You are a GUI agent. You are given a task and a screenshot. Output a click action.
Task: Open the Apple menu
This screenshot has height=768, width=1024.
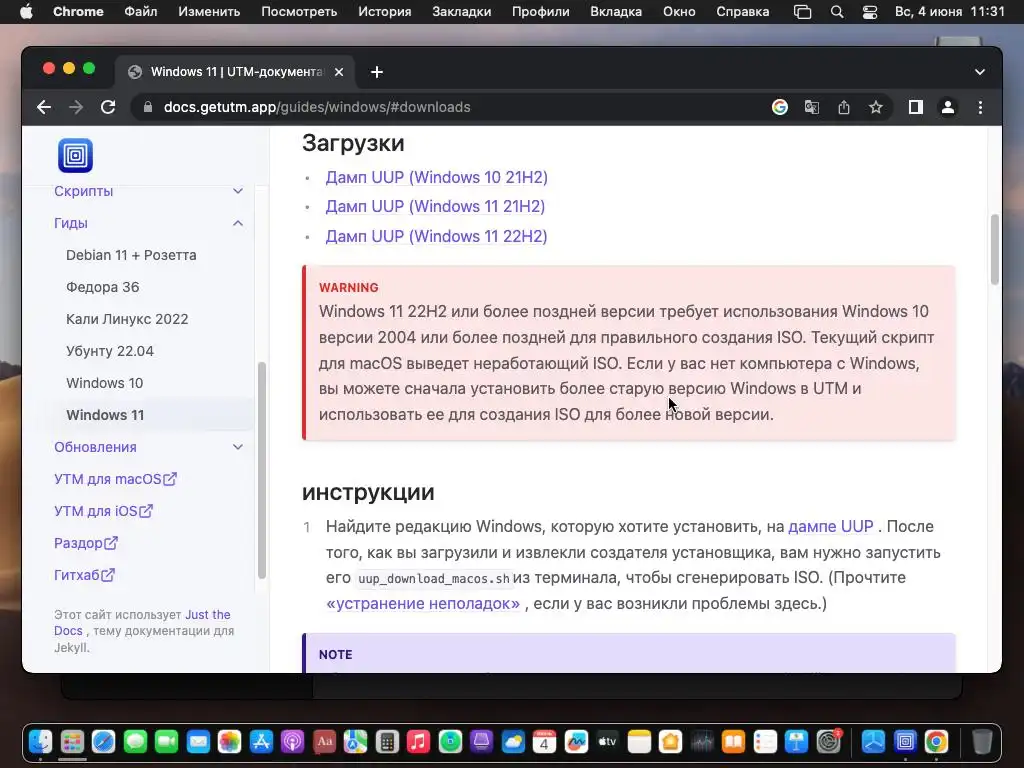26,12
